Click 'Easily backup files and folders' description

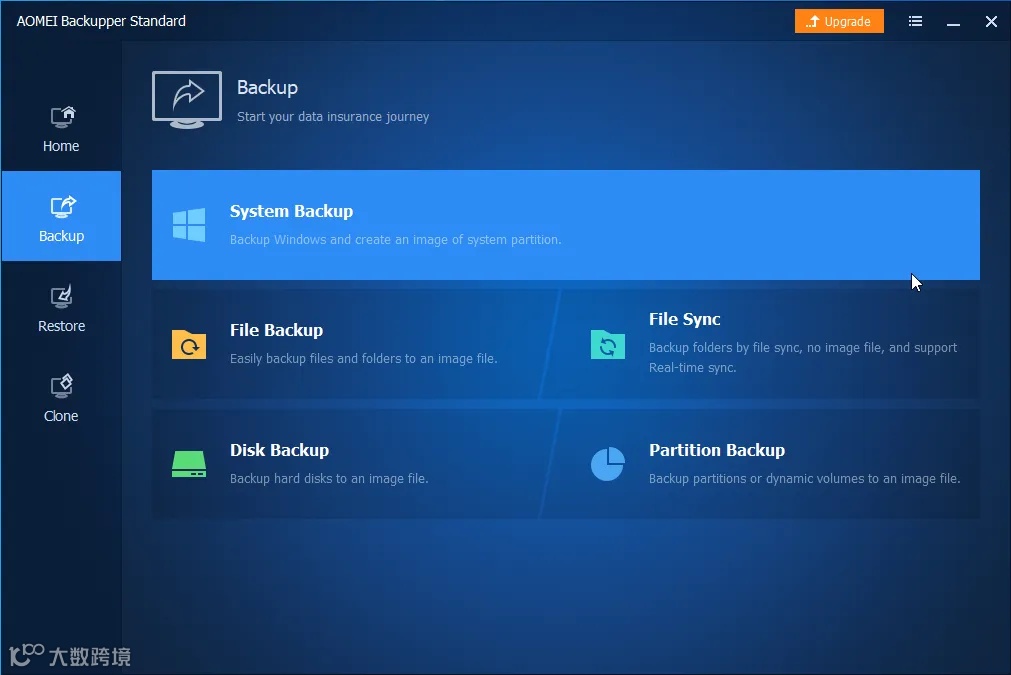(364, 358)
